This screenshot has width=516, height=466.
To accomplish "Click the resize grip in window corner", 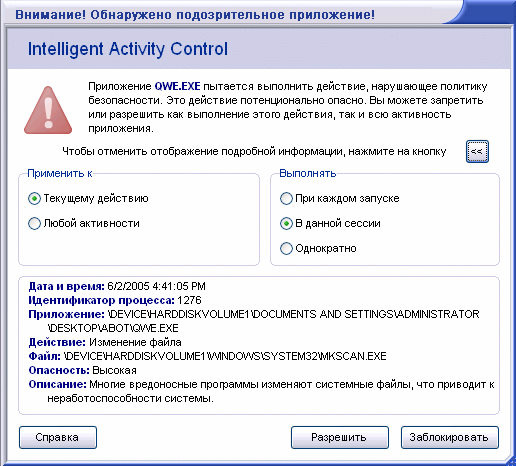I will (x=510, y=461).
